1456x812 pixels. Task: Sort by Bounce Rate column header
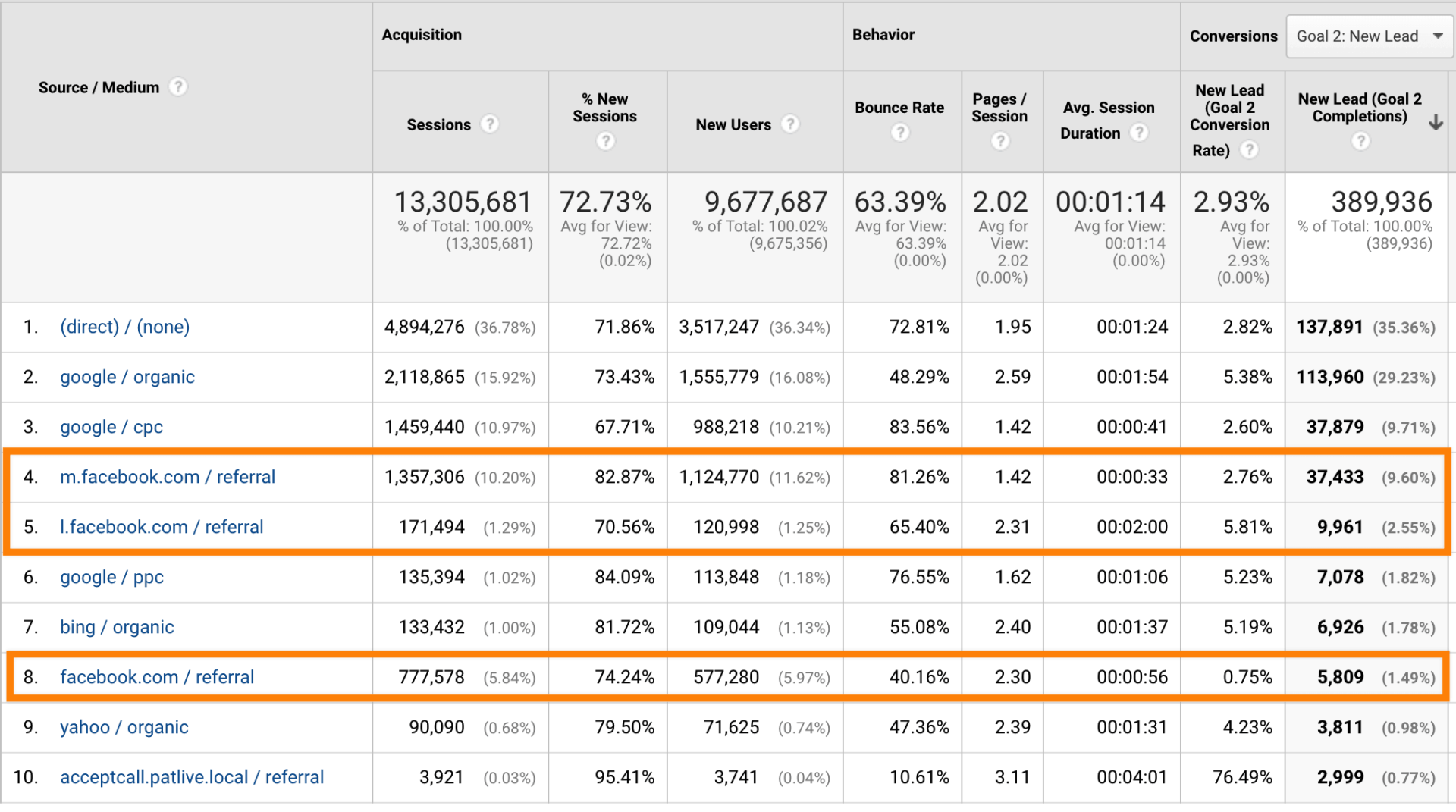coord(899,108)
